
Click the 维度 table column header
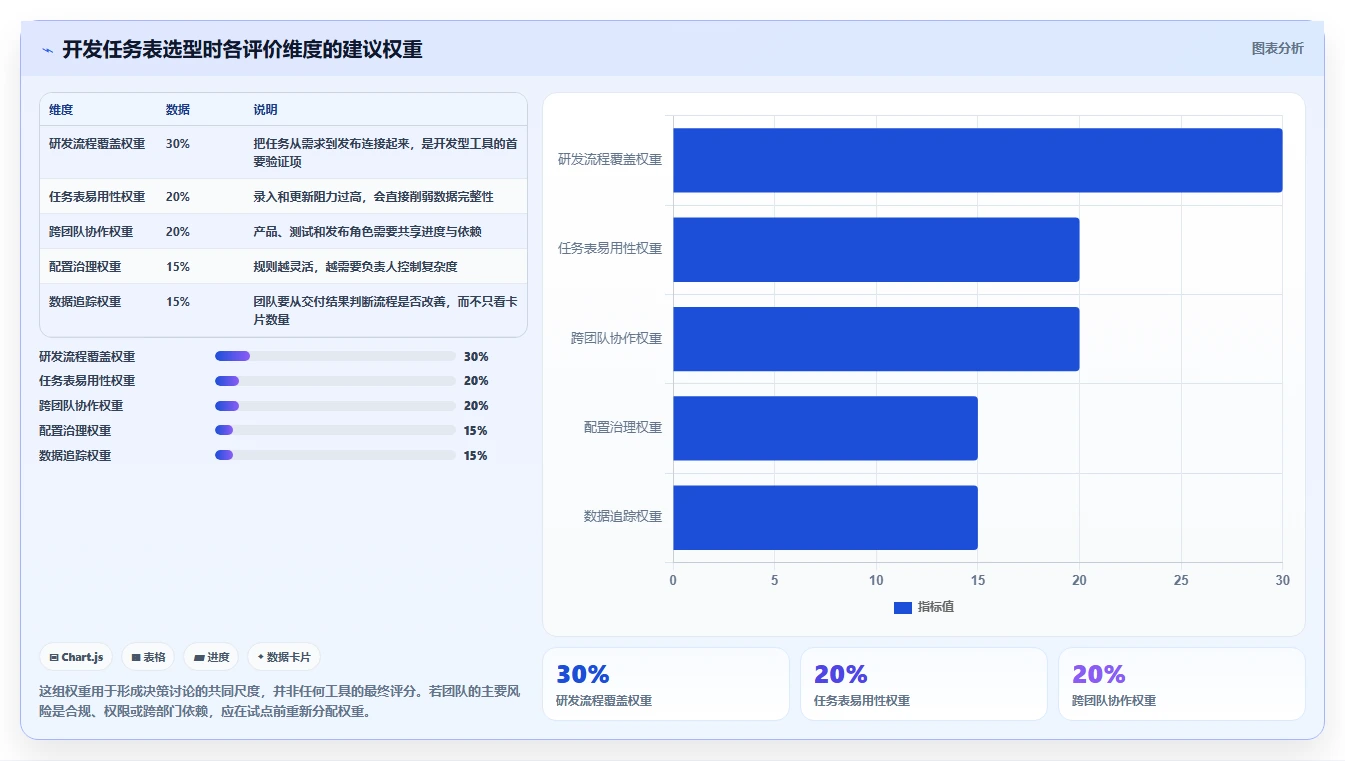[x=61, y=110]
